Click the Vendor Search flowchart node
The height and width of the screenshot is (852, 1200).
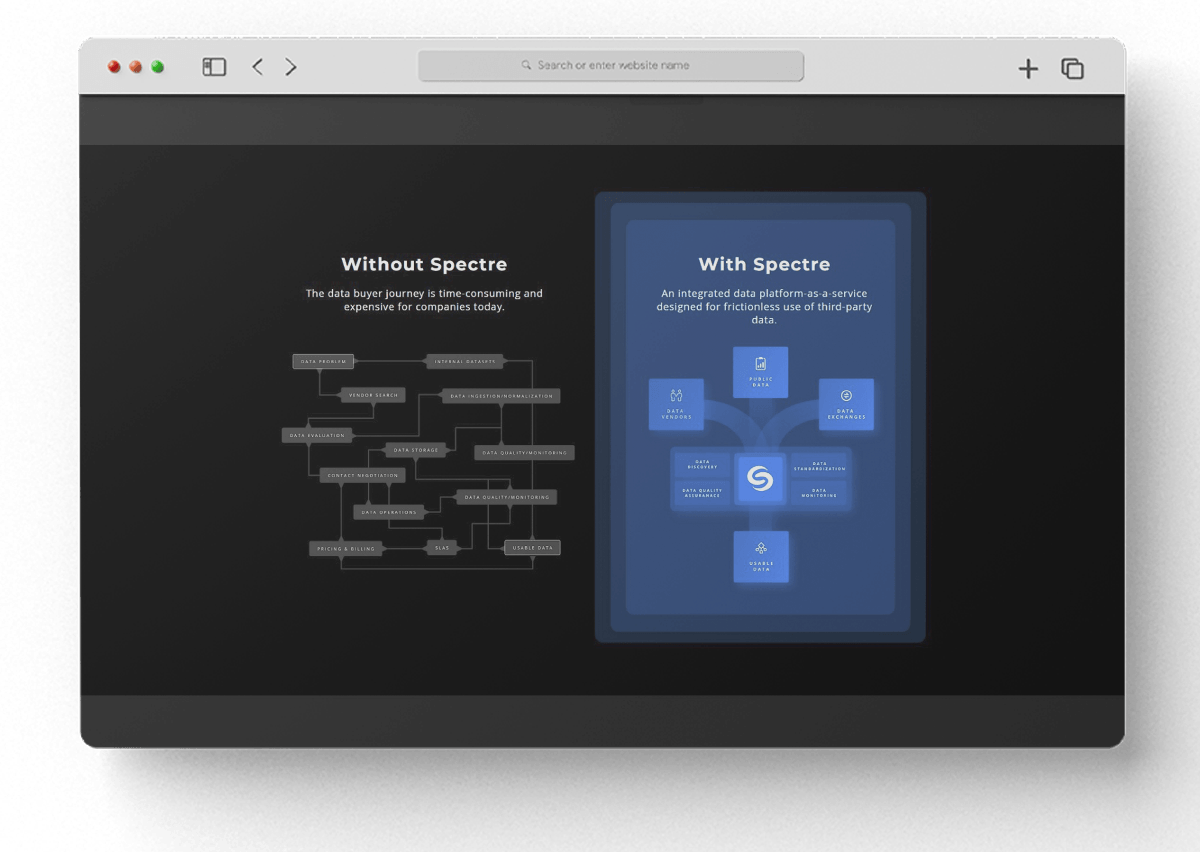tap(374, 395)
